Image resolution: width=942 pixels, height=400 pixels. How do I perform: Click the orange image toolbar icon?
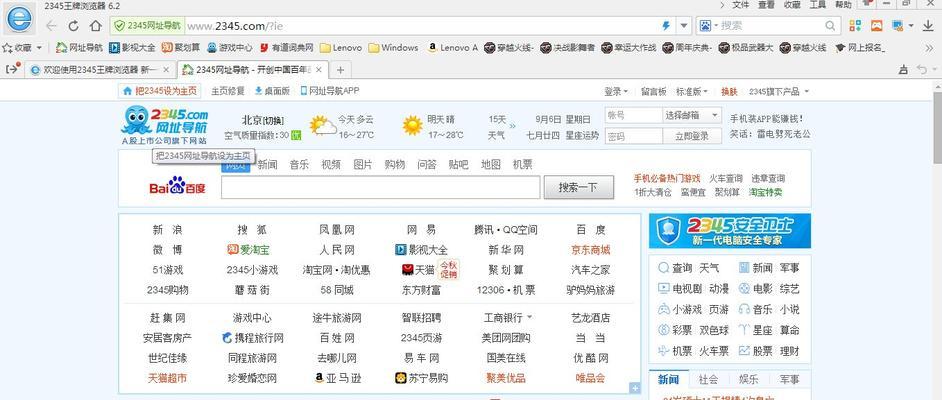tap(877, 25)
